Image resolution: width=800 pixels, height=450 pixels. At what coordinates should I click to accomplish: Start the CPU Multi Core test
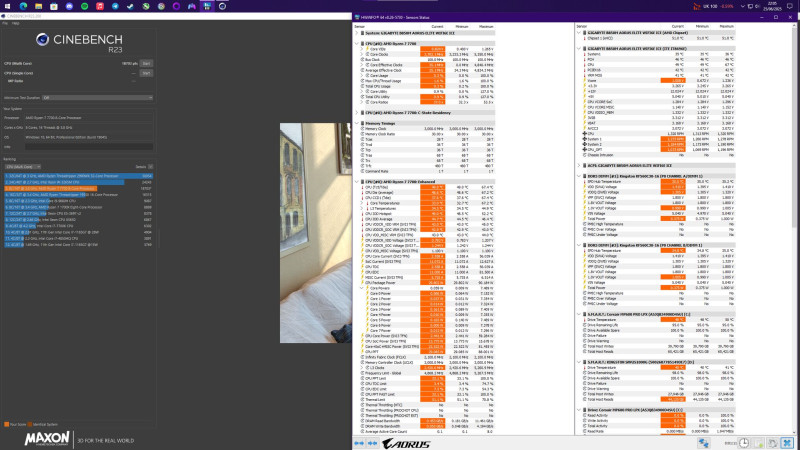pos(146,63)
